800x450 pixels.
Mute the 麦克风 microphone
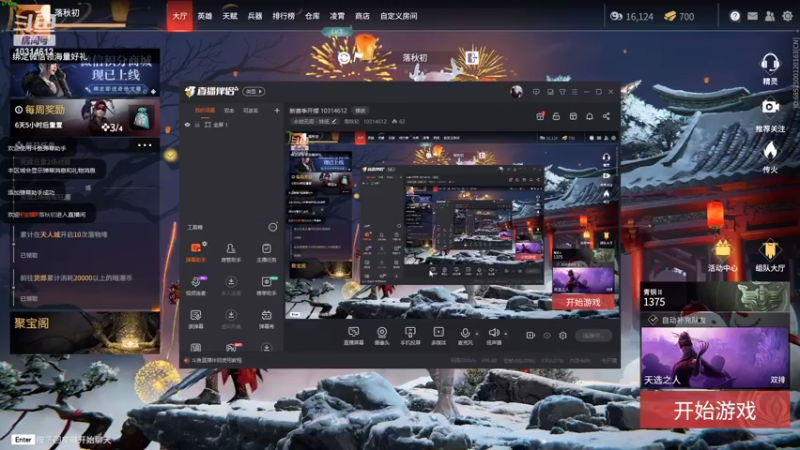coord(465,336)
